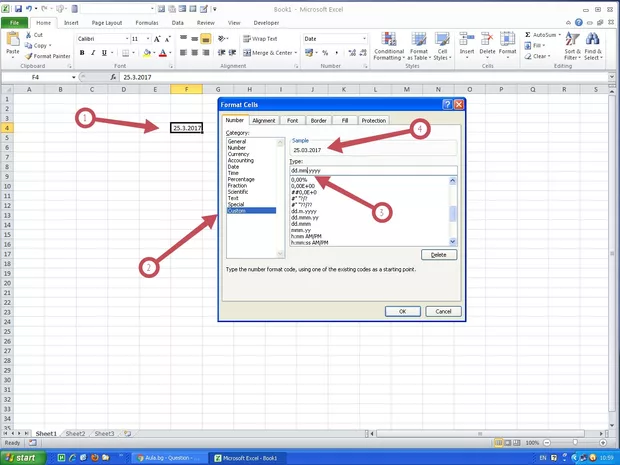Click the Delete button under format list
This screenshot has width=620, height=465.
coord(438,255)
